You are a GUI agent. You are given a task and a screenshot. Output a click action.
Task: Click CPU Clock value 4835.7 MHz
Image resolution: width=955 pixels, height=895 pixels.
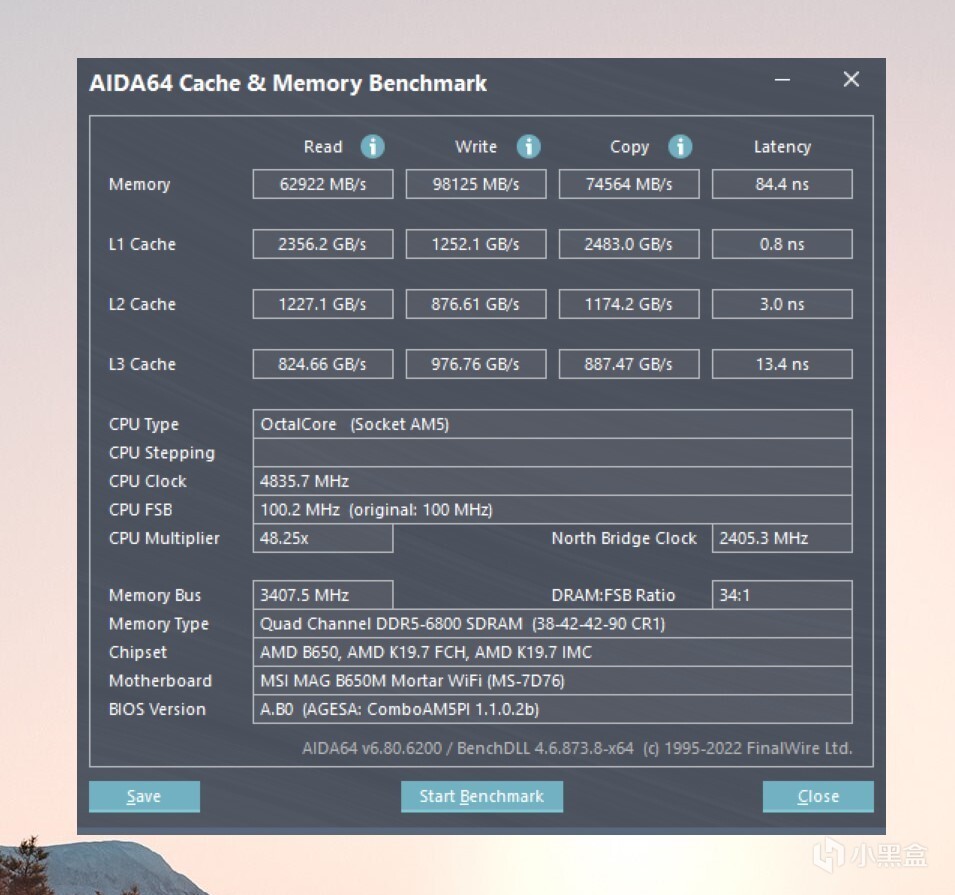tap(552, 481)
